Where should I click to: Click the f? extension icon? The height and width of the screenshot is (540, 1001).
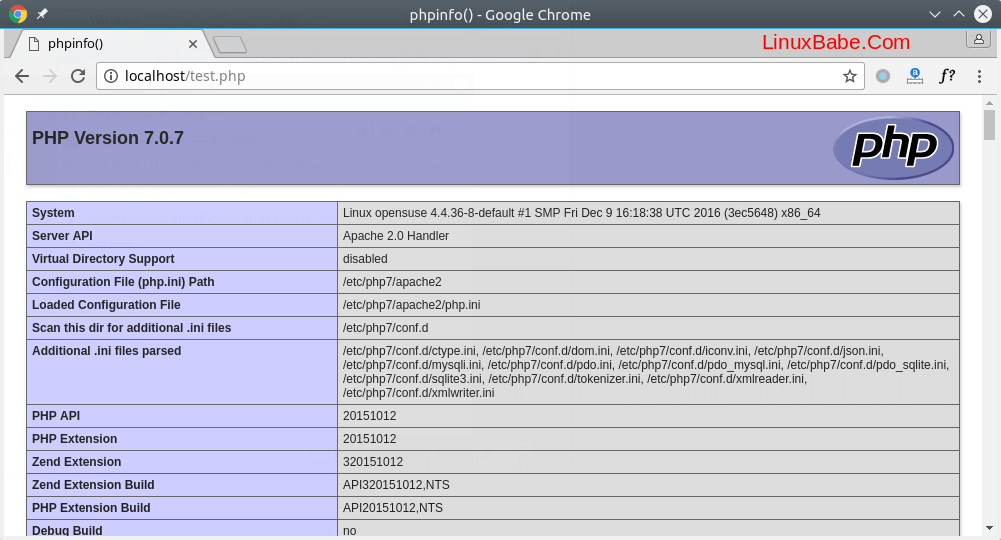pyautogui.click(x=946, y=76)
